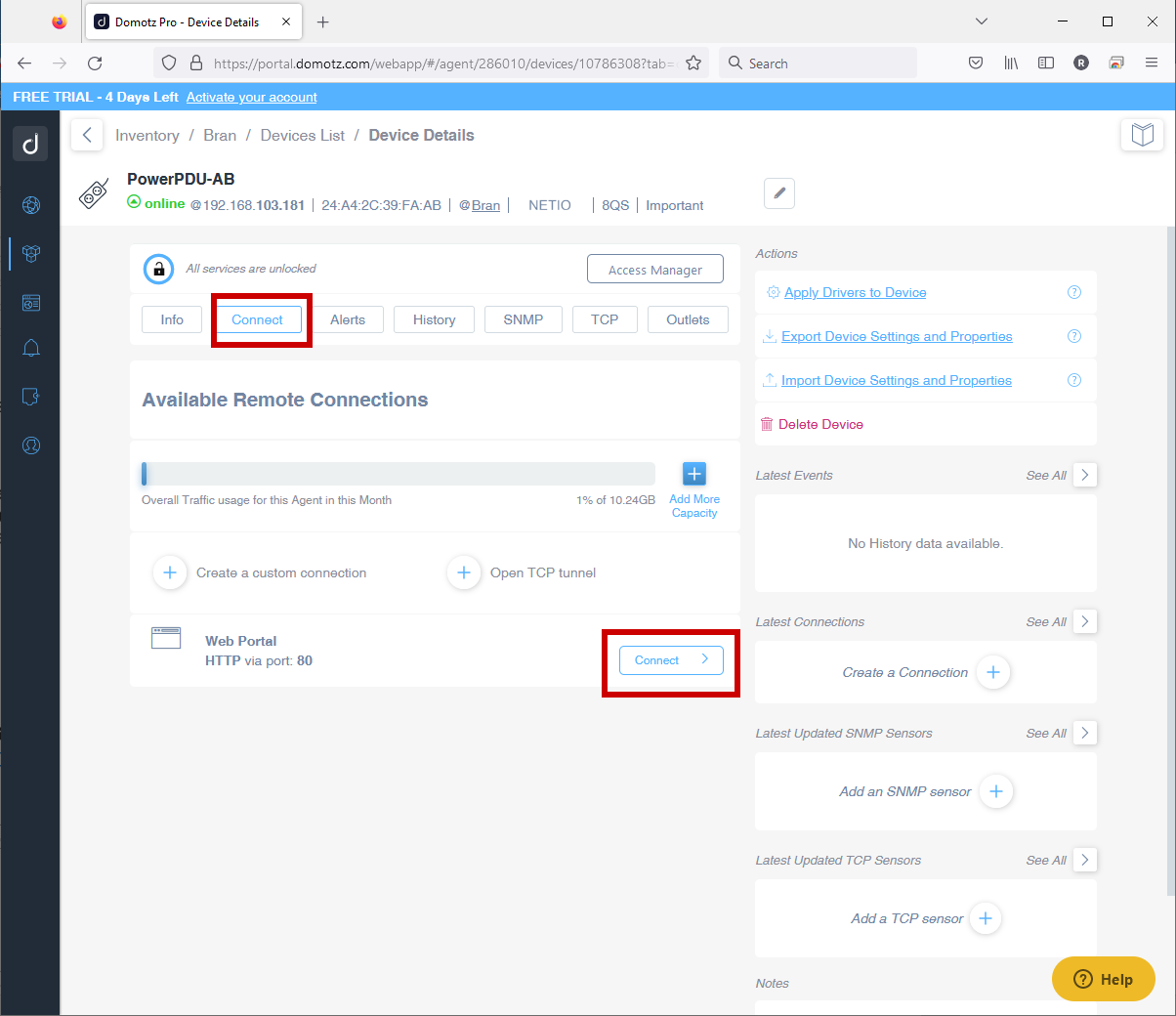
Task: Open the network globe sidebar icon
Action: tap(31, 205)
